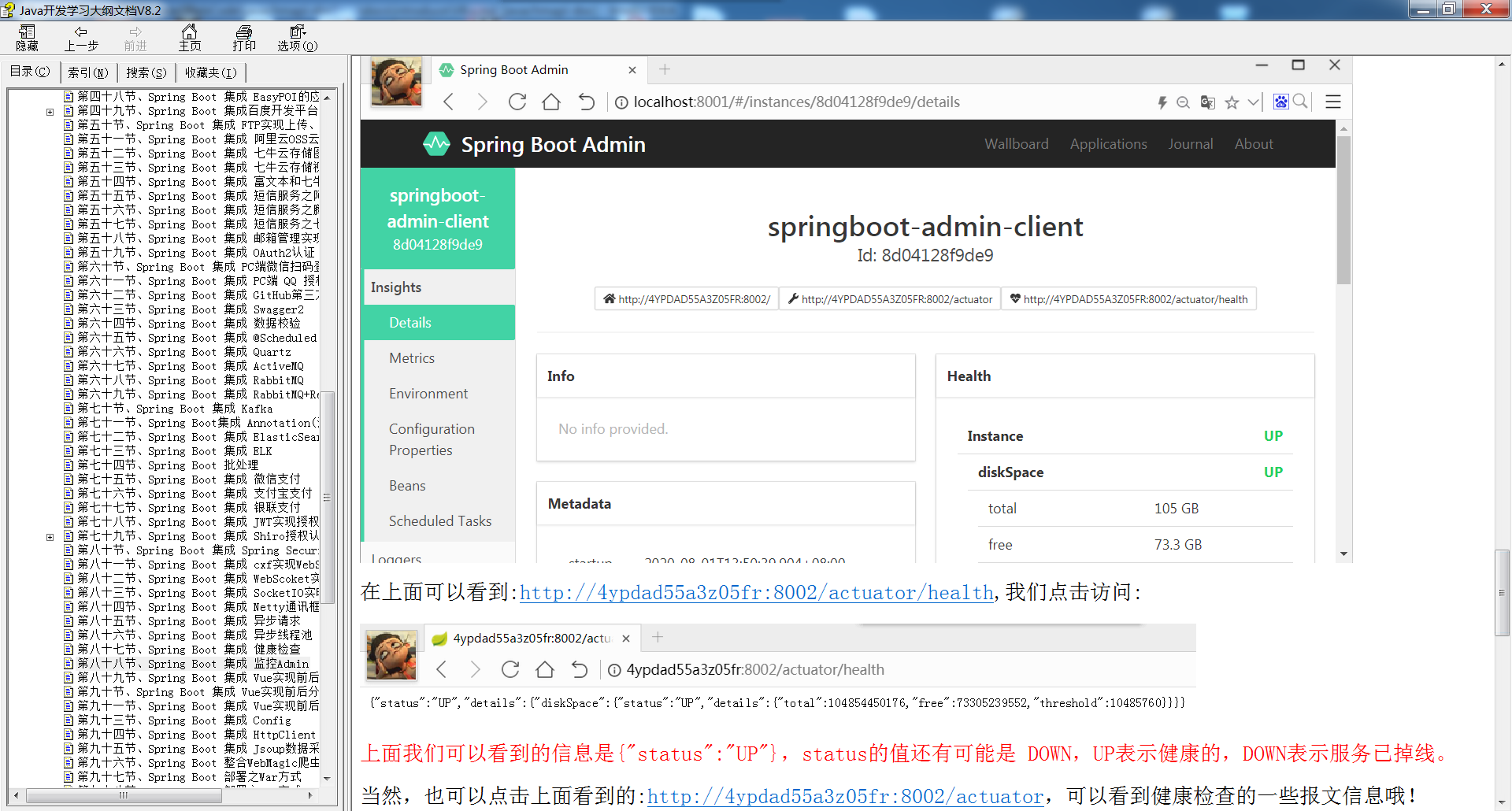Image resolution: width=1512 pixels, height=811 pixels.
Task: Click the lightning speed-mode icon in address bar
Action: (1162, 102)
